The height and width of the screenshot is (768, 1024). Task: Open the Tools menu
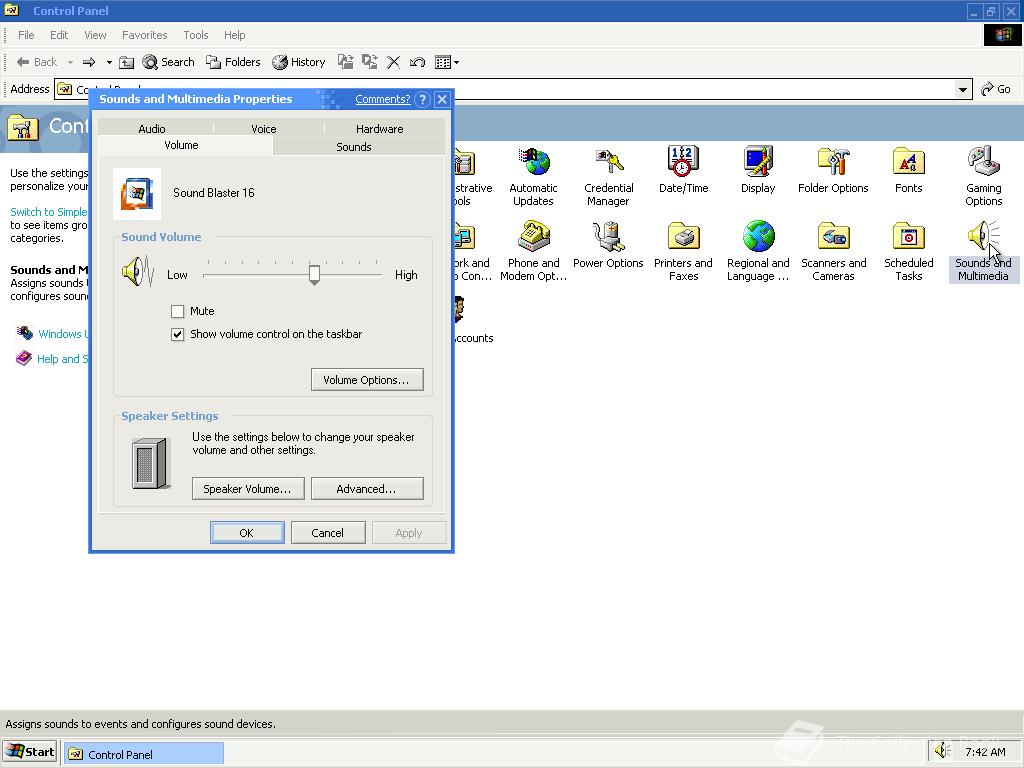[x=195, y=35]
